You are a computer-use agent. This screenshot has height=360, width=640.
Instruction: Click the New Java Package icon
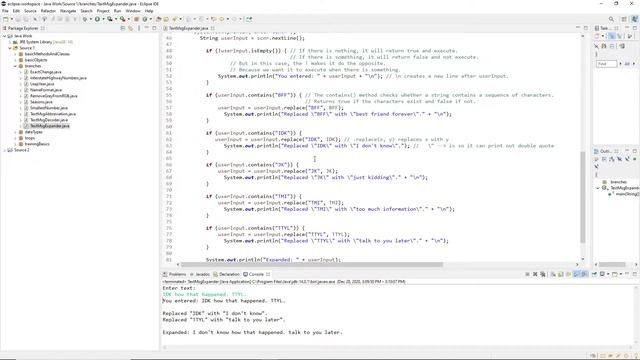pyautogui.click(x=136, y=19)
